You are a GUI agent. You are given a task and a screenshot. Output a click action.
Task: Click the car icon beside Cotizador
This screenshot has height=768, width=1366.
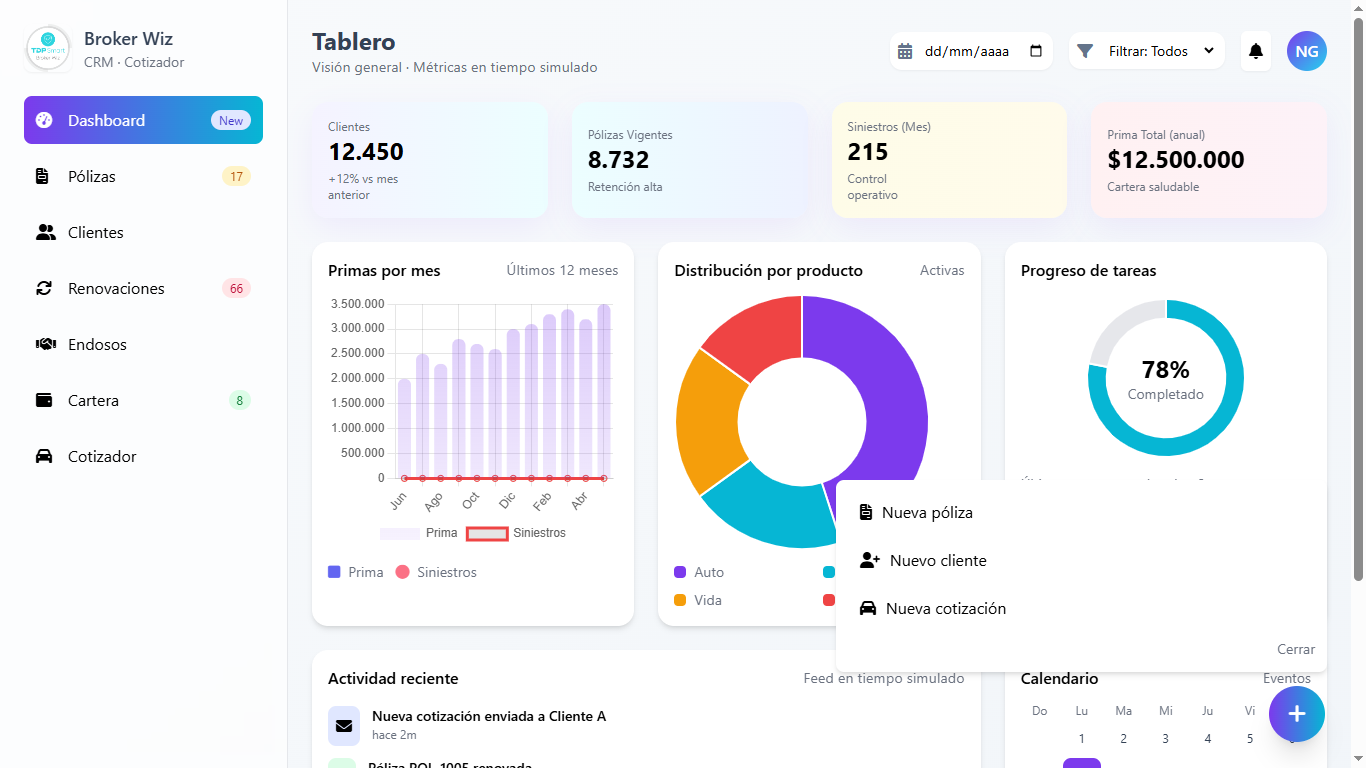coord(44,456)
